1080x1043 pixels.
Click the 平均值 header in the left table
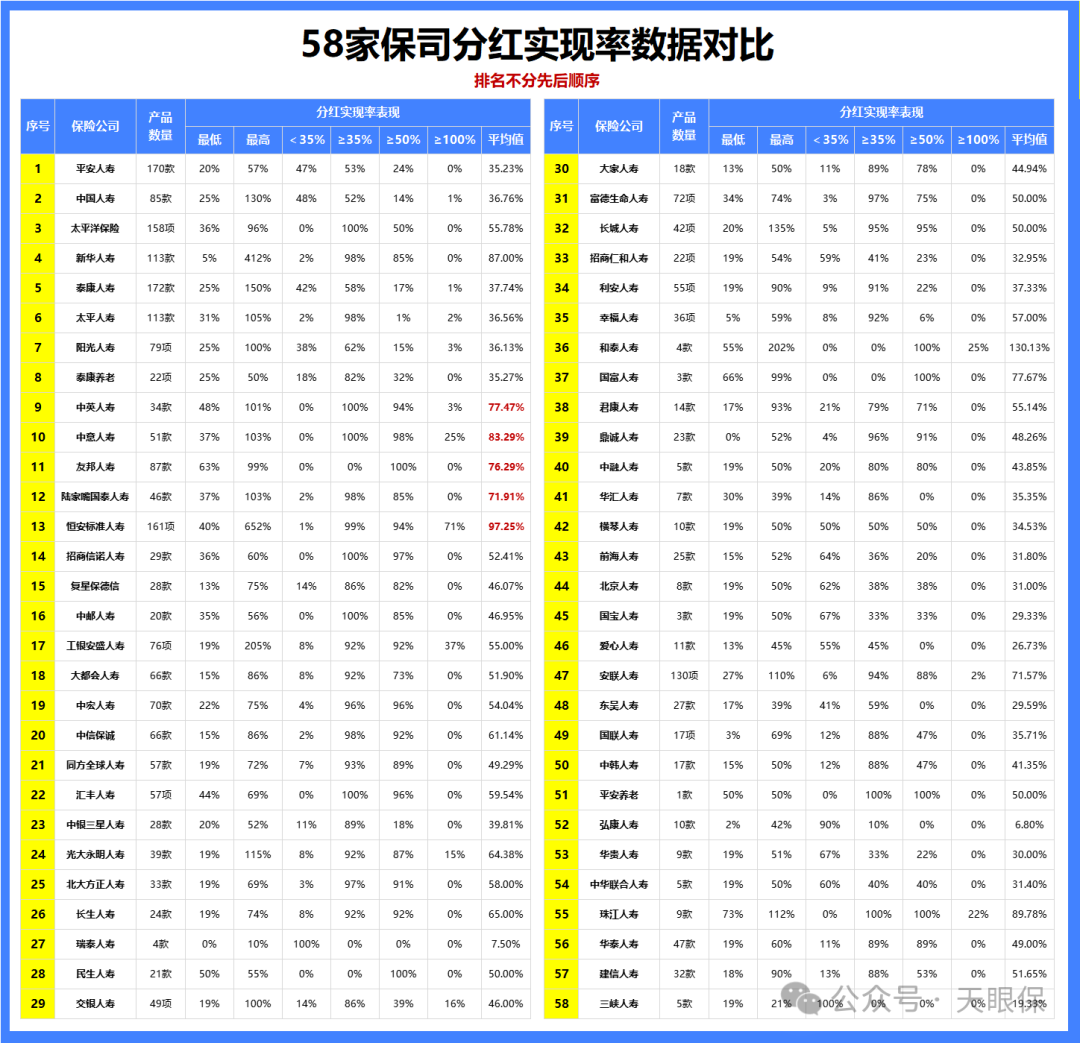[x=504, y=141]
